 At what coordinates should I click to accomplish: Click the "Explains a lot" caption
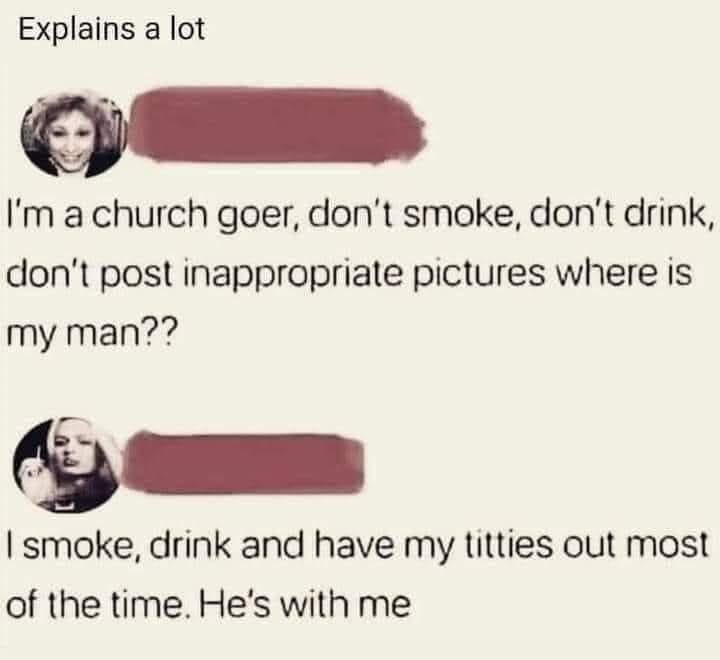pyautogui.click(x=112, y=29)
